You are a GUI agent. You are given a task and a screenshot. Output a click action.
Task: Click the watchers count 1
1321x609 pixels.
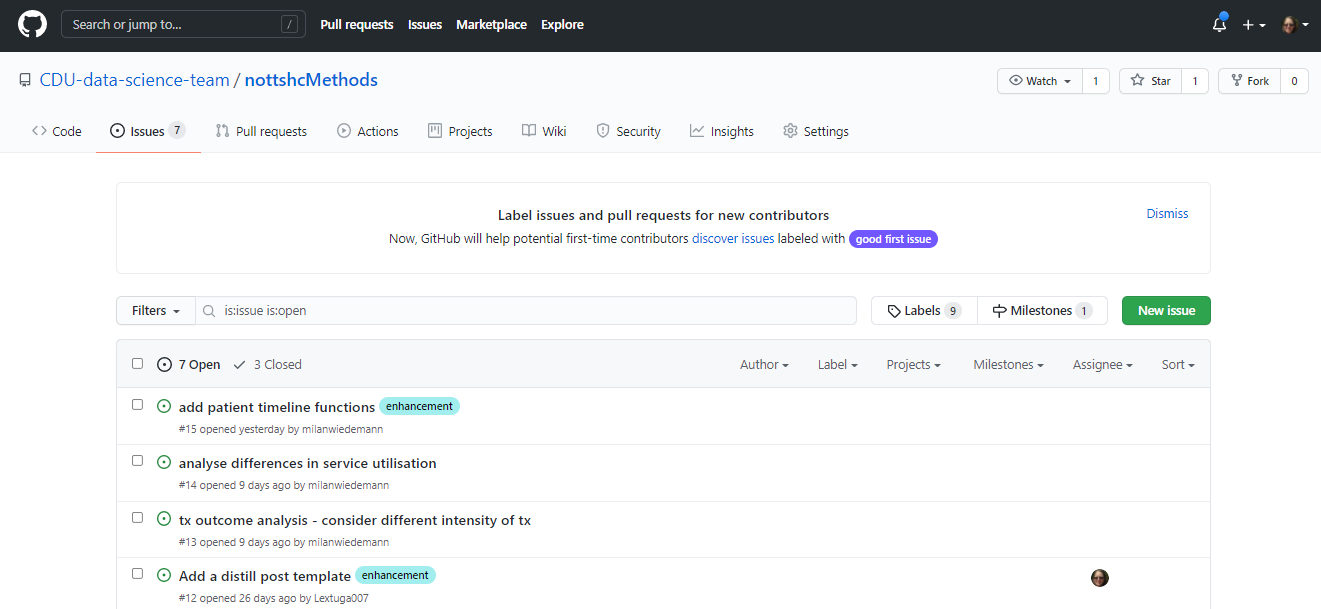click(1095, 81)
